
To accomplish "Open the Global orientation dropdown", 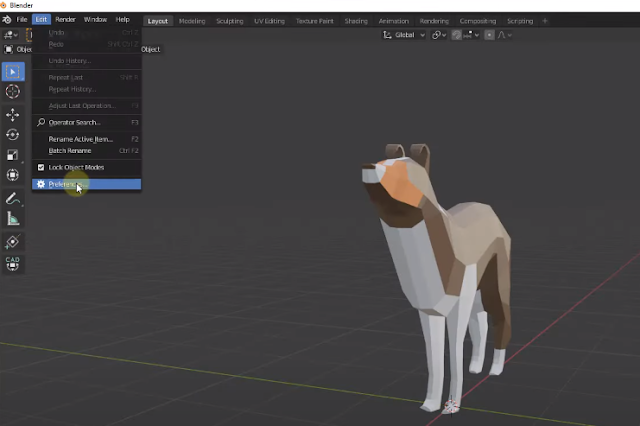I will tap(404, 35).
